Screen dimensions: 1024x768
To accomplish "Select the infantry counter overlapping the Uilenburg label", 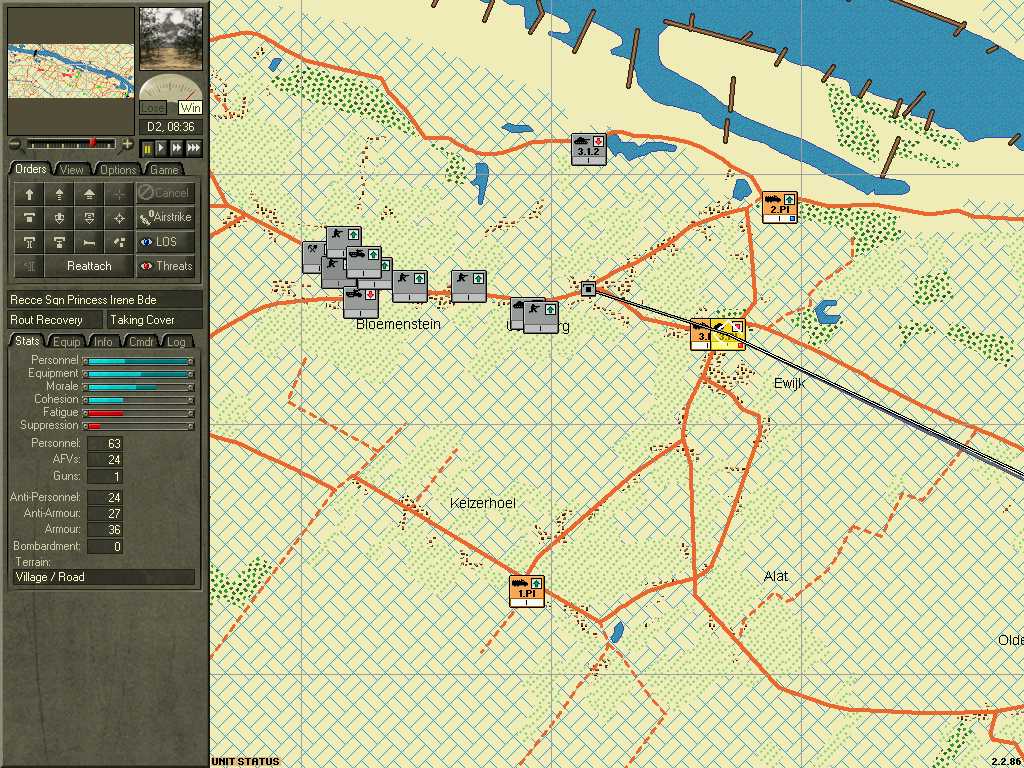I will pyautogui.click(x=541, y=317).
